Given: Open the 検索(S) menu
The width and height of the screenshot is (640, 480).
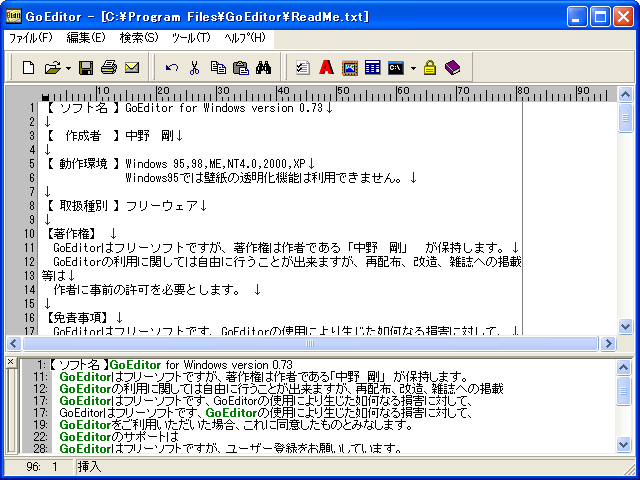Looking at the screenshot, I should (139, 38).
